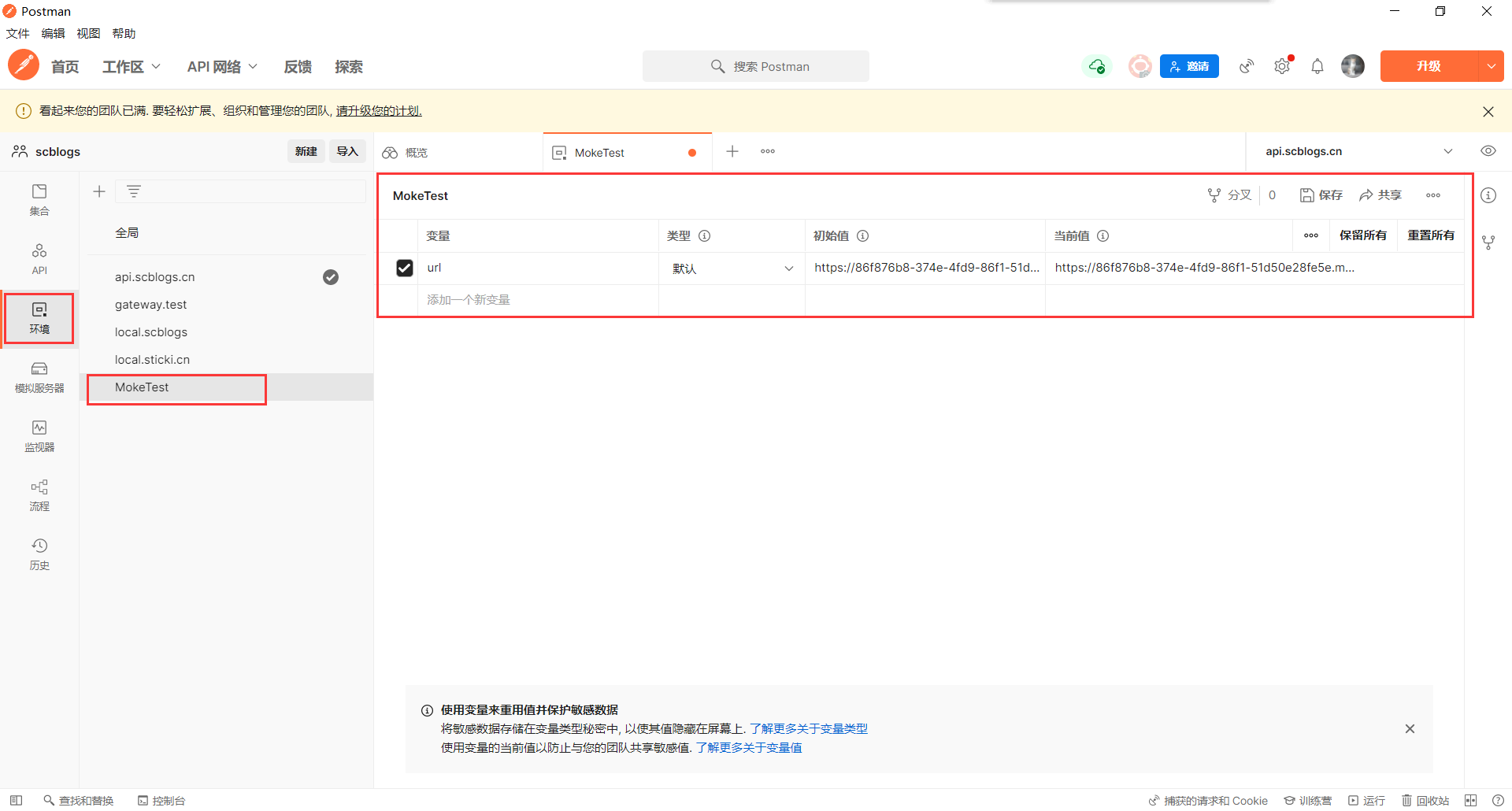Click the team avatar icon beside invite
The height and width of the screenshot is (811, 1512).
point(1140,66)
